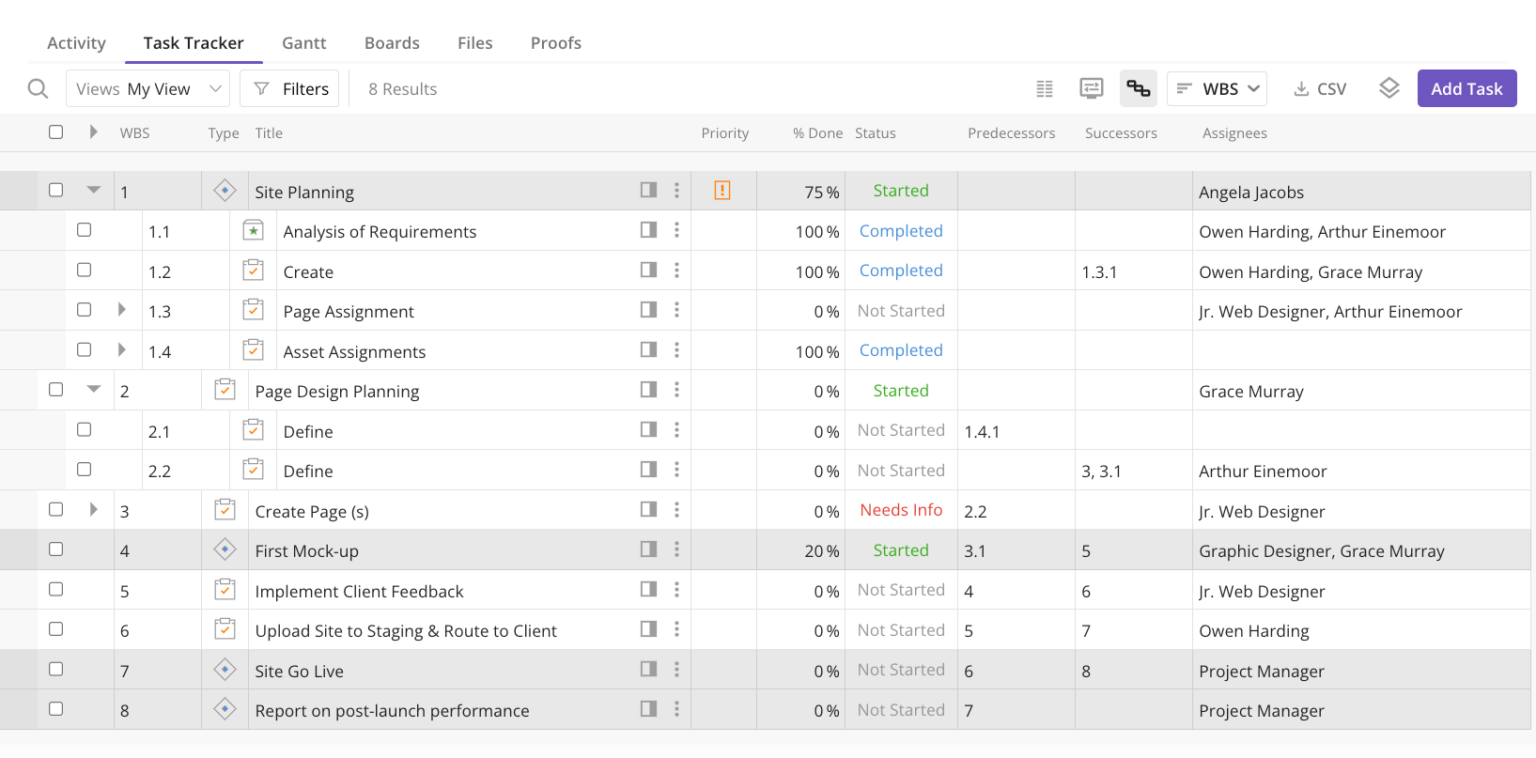
Task: Click the orange priority flag on Site Planning
Action: [722, 190]
